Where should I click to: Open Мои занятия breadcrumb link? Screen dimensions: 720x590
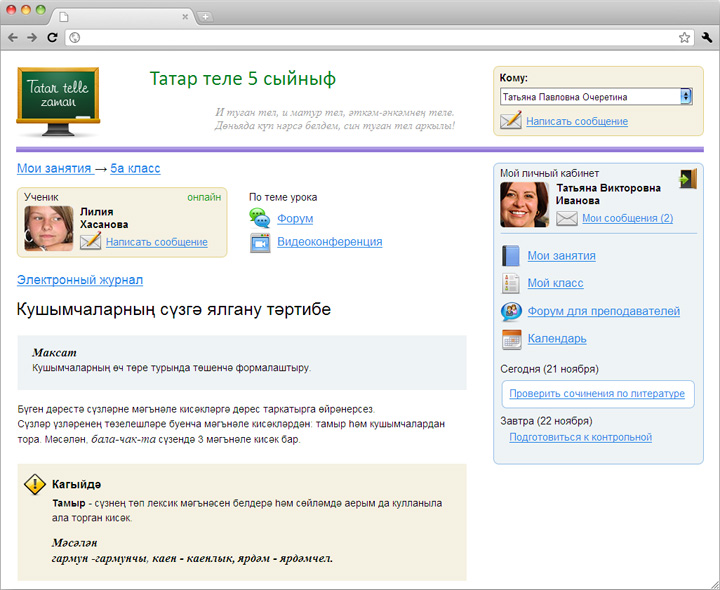(55, 169)
